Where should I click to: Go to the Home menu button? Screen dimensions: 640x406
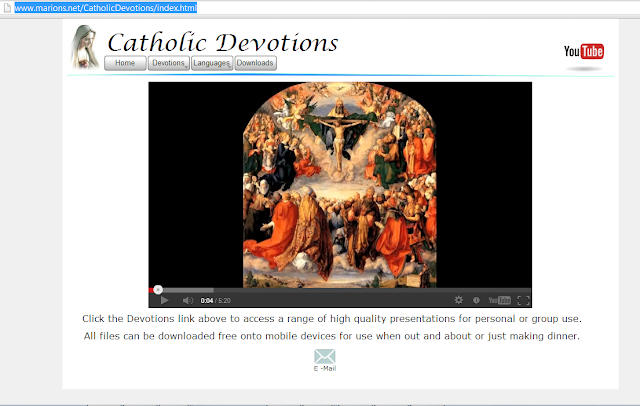pos(125,63)
